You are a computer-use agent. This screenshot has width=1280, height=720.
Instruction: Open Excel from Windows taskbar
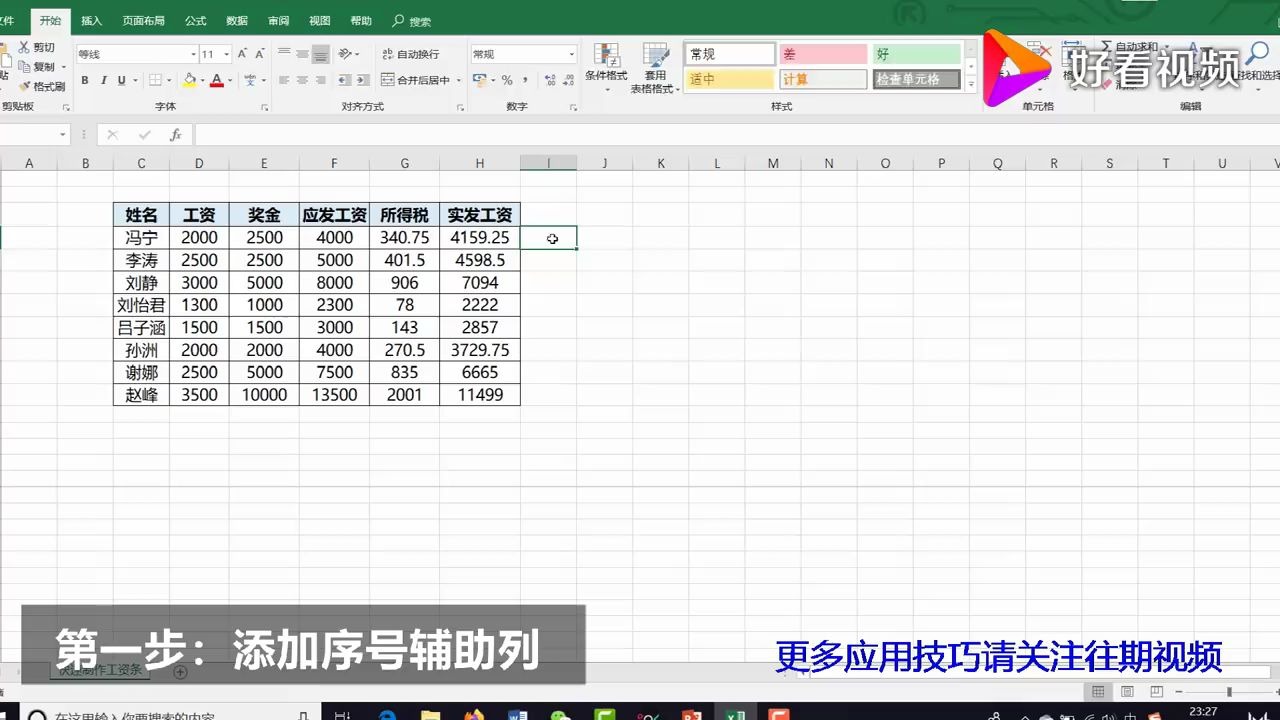click(734, 713)
